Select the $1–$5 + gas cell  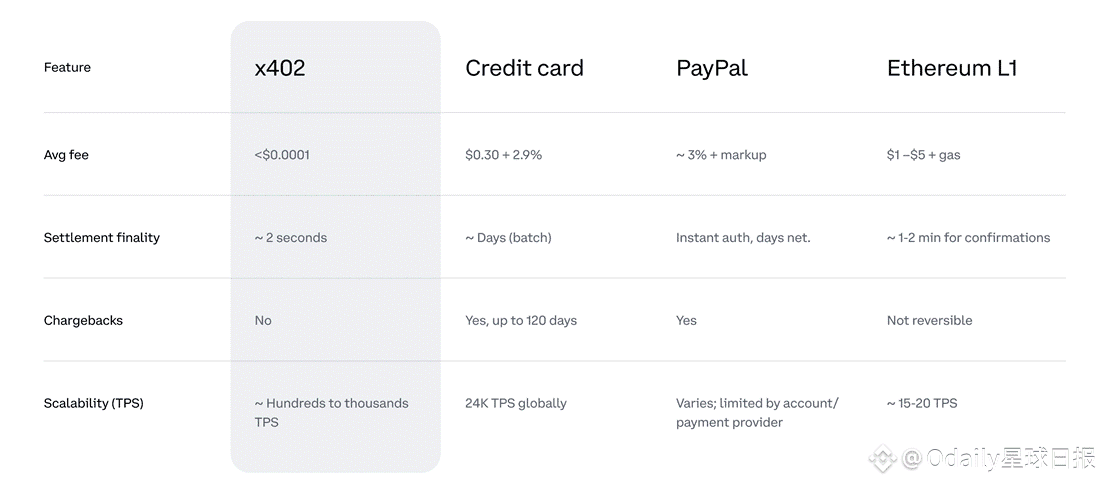923,155
